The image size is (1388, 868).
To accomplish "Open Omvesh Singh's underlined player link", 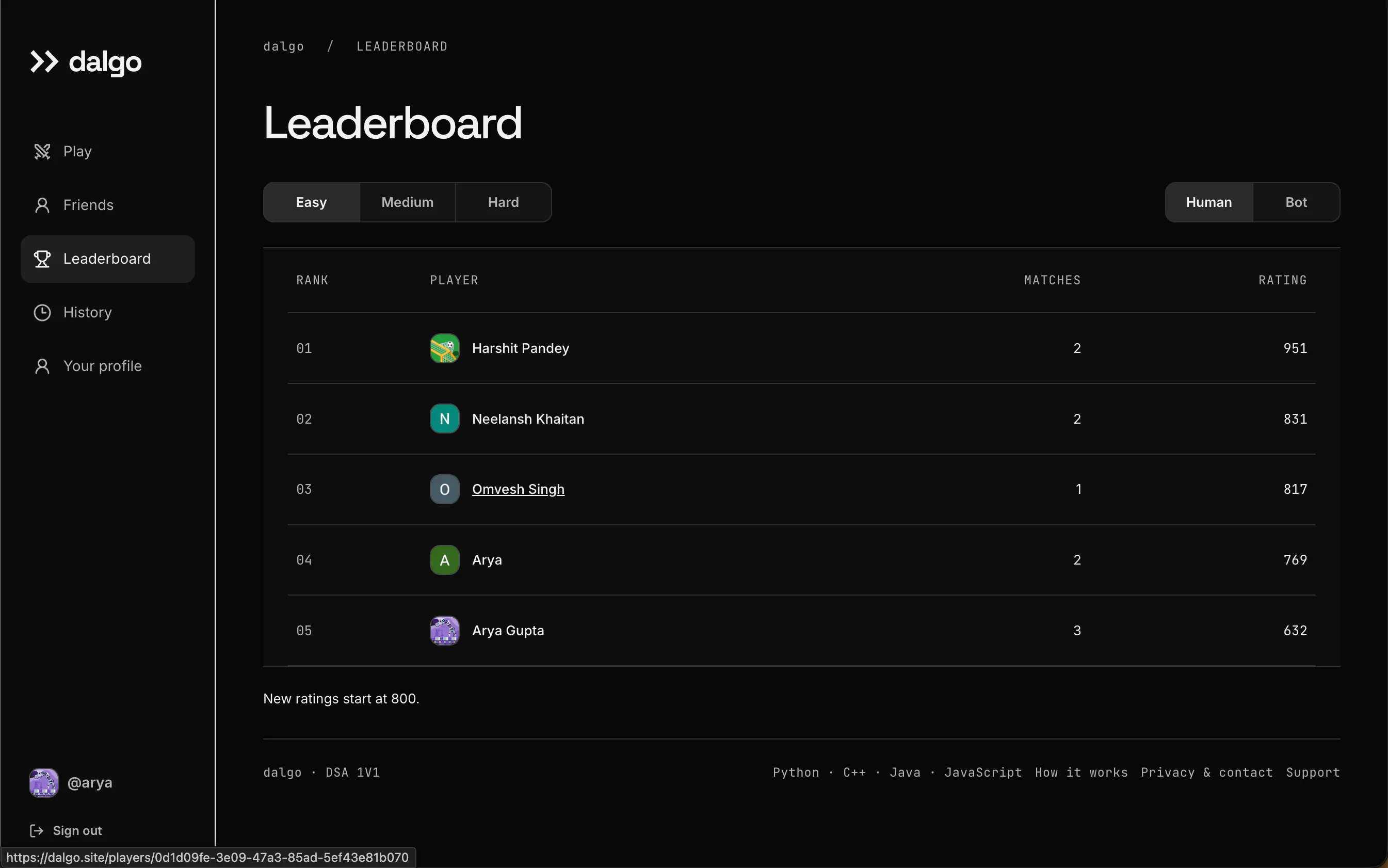I will [519, 489].
